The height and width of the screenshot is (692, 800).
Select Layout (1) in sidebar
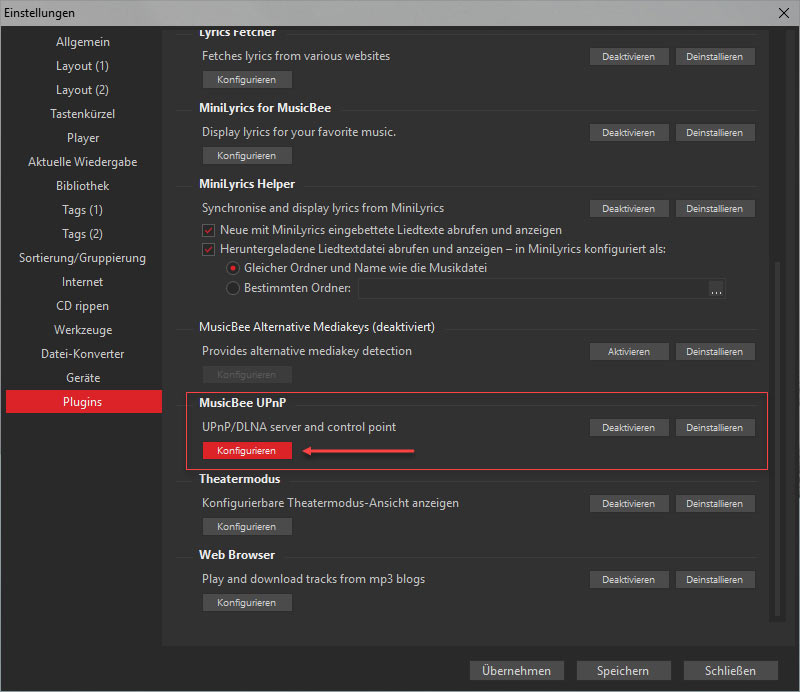pos(83,66)
